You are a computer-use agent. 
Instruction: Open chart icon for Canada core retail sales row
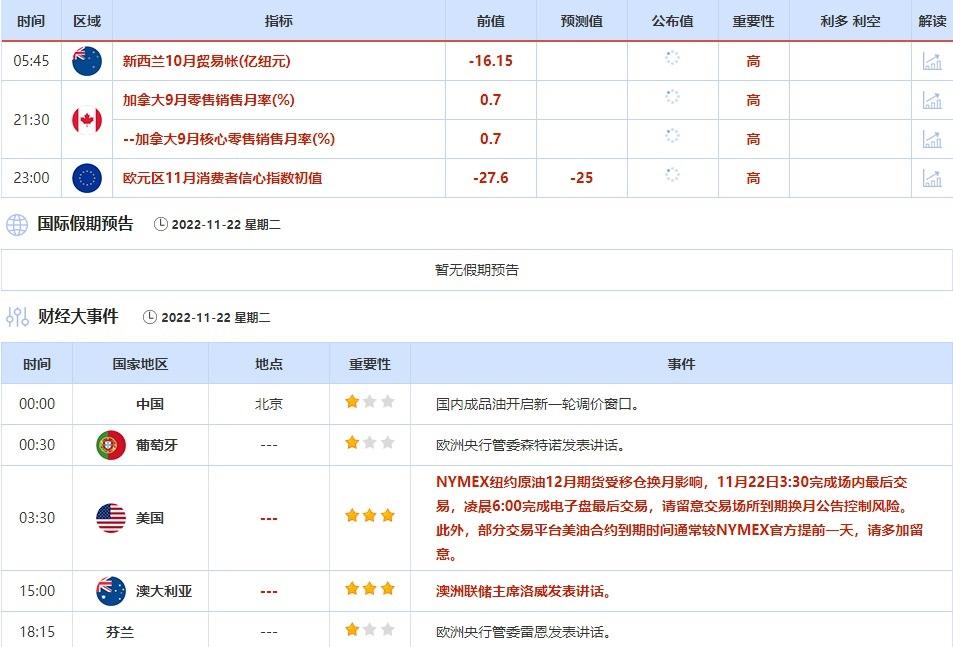931,139
